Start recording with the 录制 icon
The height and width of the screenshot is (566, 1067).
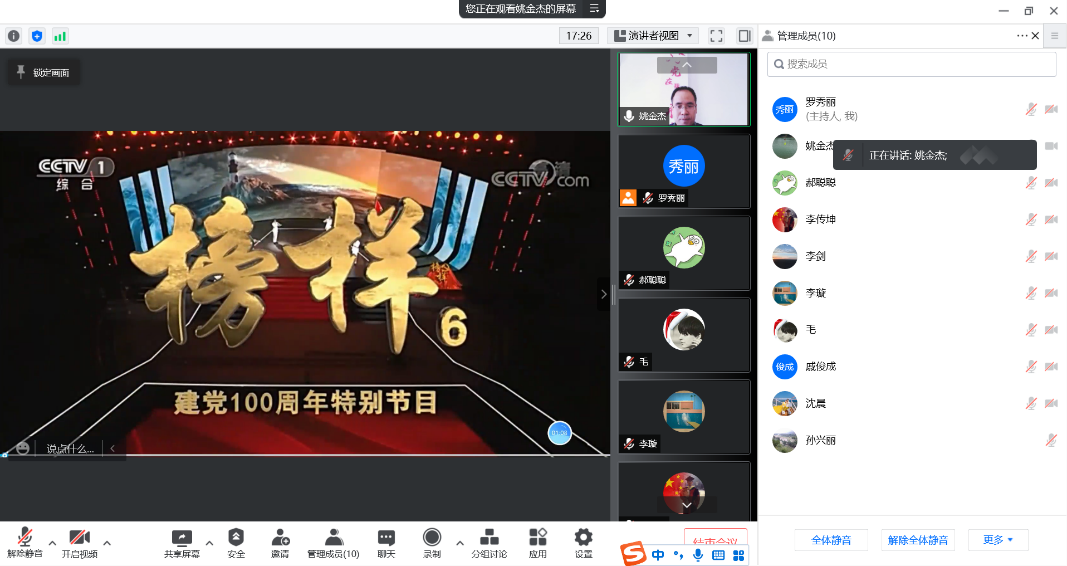pos(432,538)
